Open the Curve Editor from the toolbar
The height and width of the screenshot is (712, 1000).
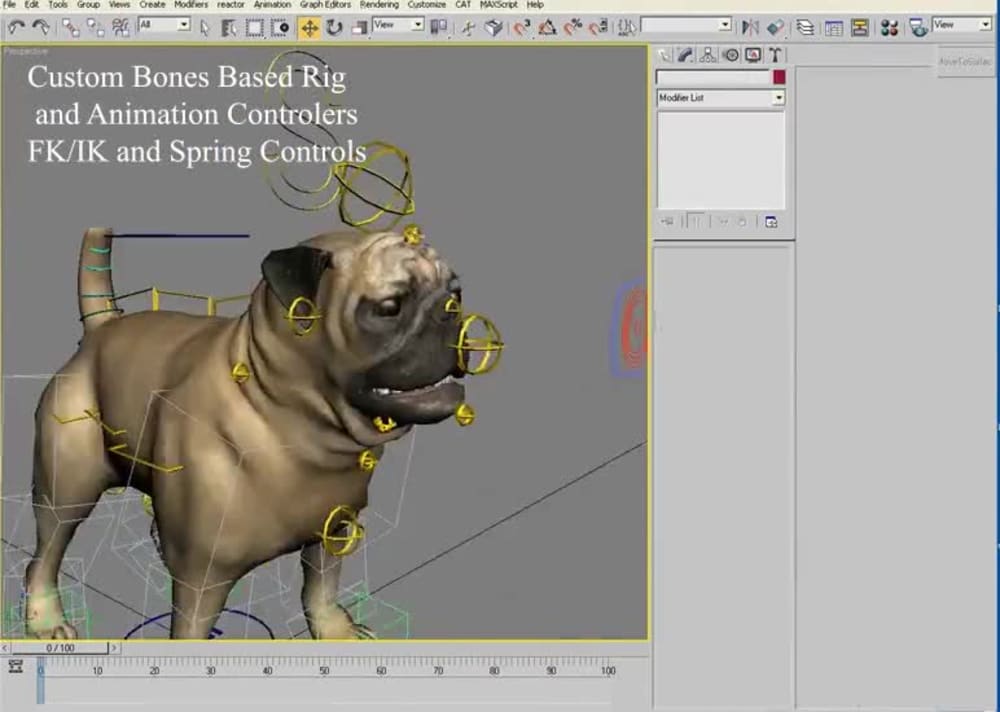point(835,27)
